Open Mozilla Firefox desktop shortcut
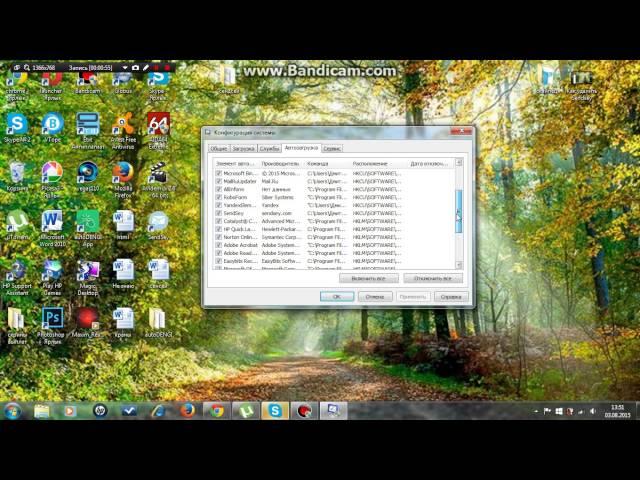This screenshot has width=640, height=480. (122, 174)
